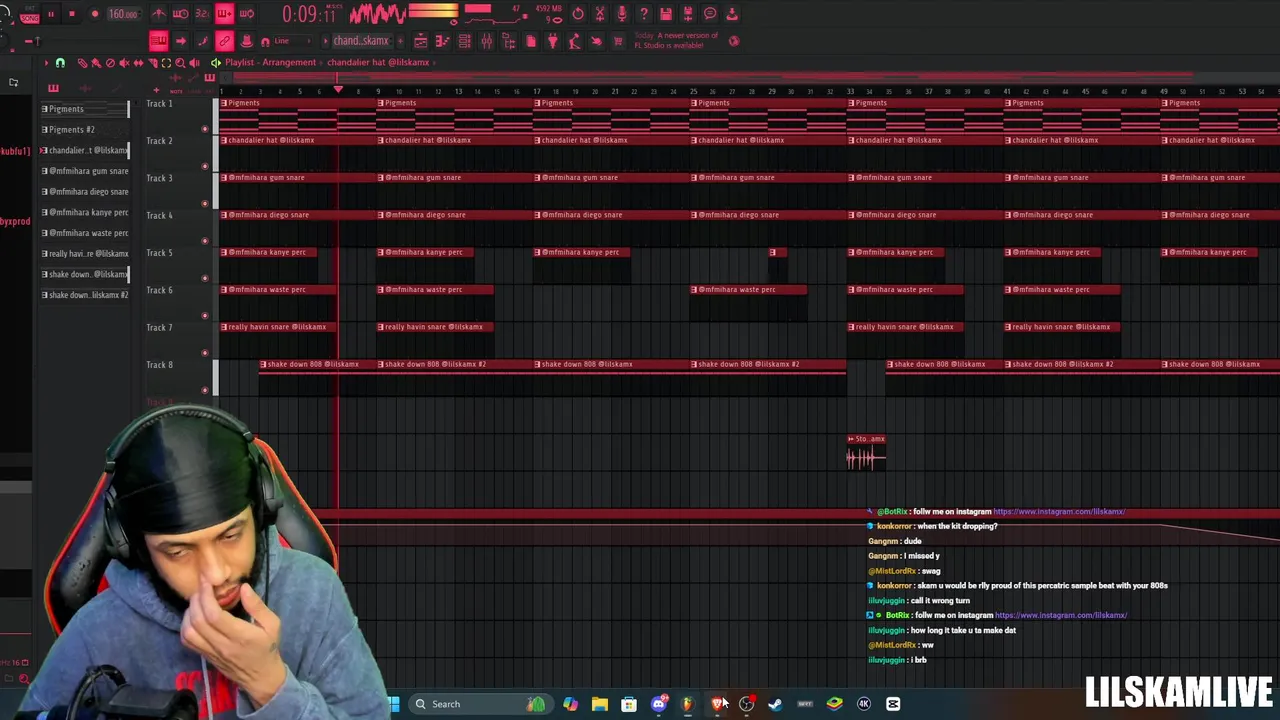This screenshot has width=1280, height=720.
Task: Select the playlist paint brush tool
Action: click(96, 62)
